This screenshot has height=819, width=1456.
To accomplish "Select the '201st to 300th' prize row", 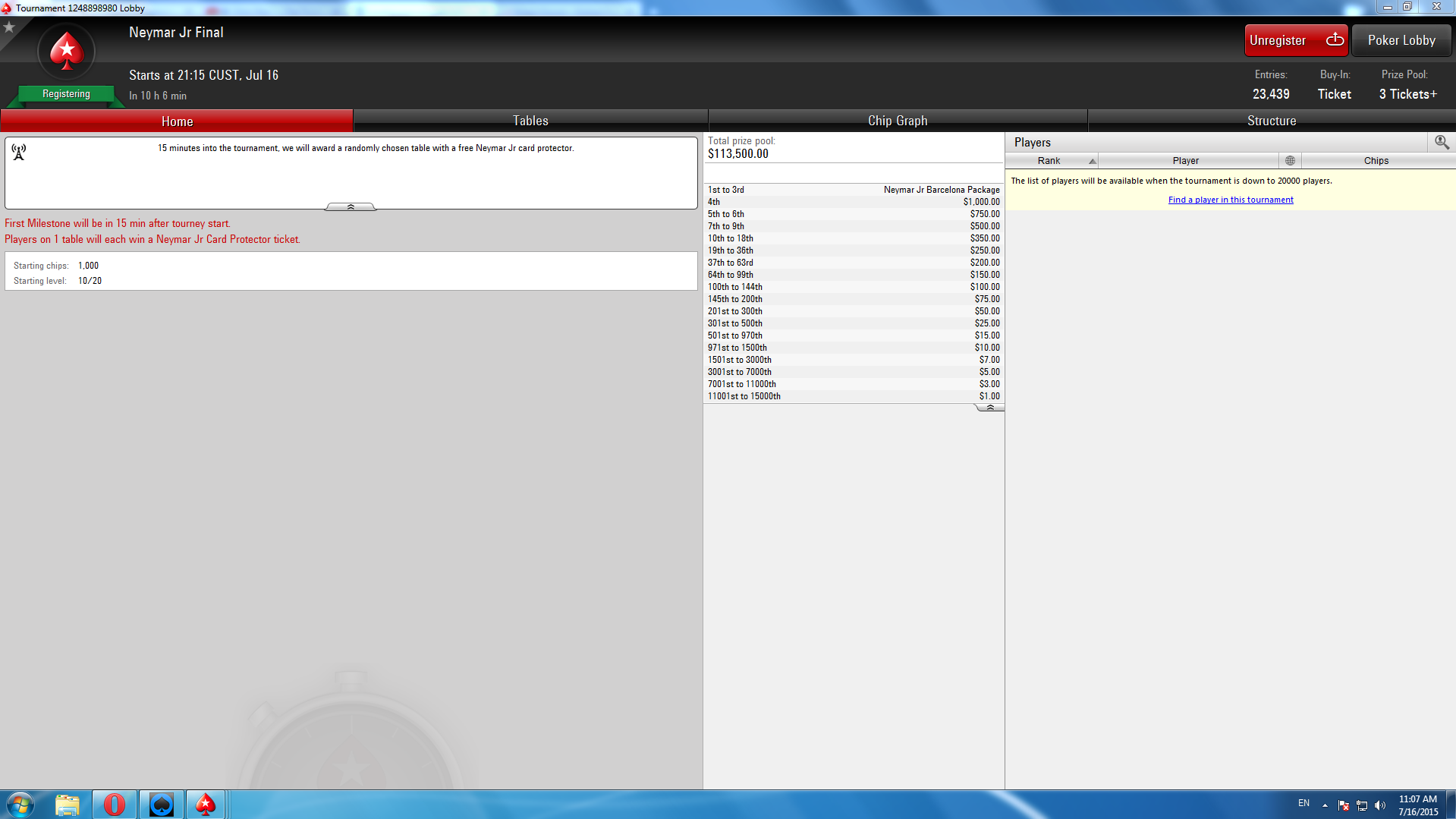I will click(x=854, y=311).
